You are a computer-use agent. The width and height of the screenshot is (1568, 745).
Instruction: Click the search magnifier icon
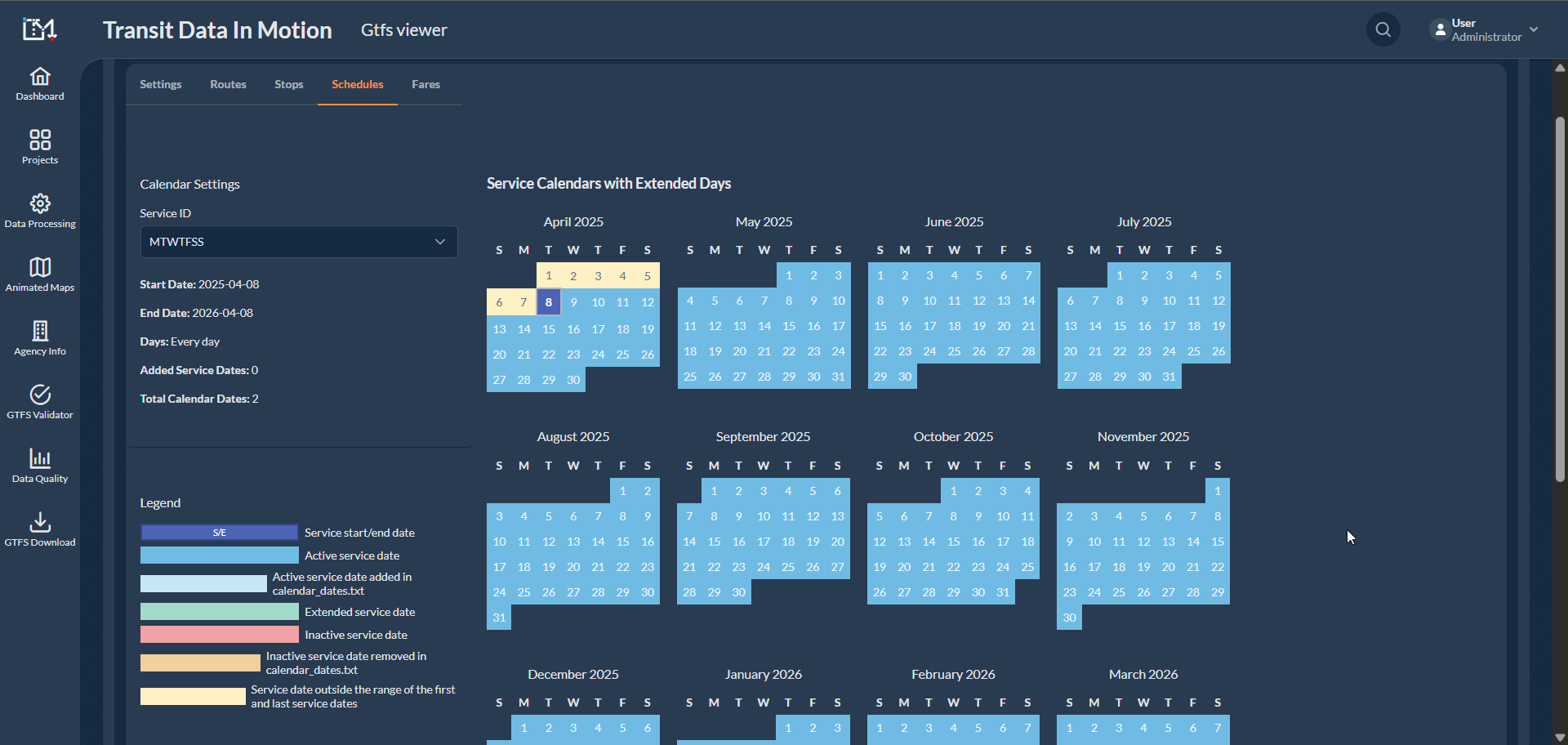tap(1383, 30)
